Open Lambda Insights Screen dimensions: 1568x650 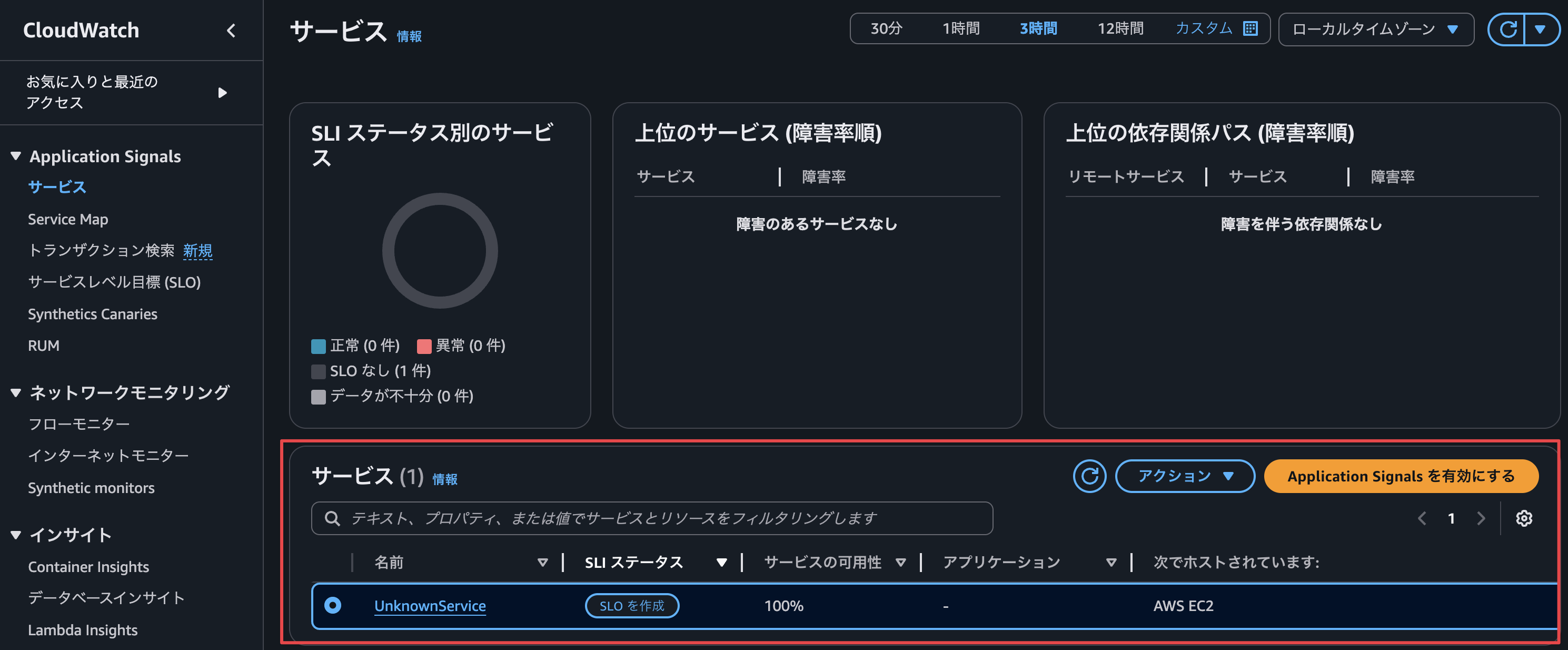pyautogui.click(x=83, y=630)
